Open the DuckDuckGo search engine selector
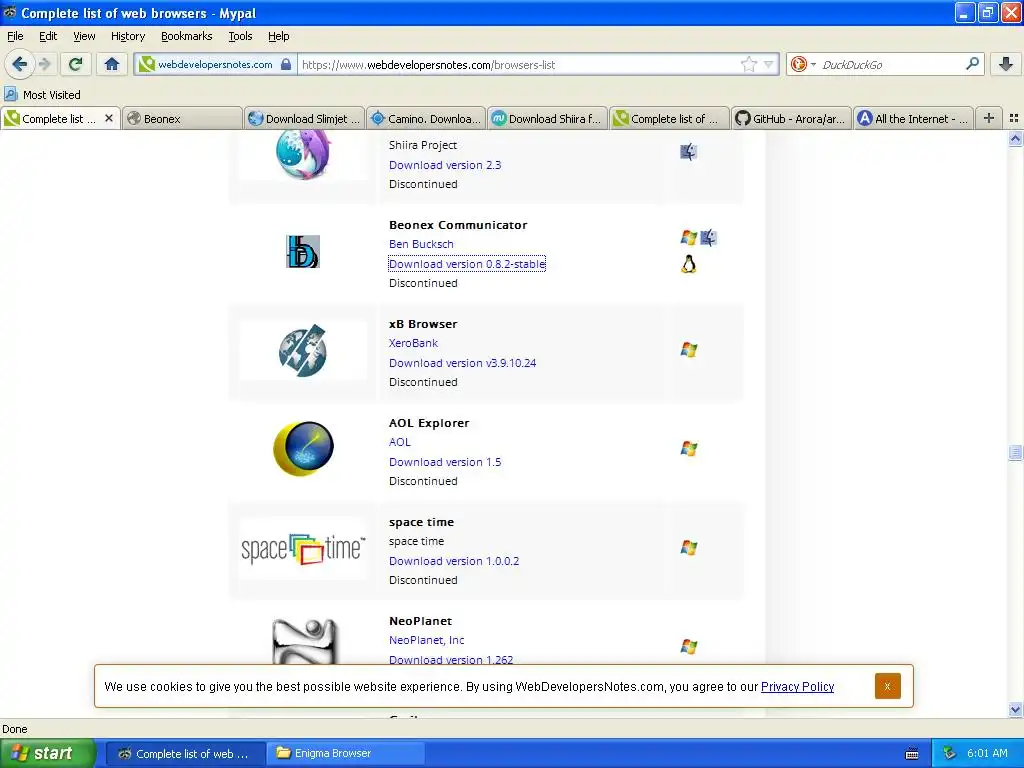 click(803, 64)
